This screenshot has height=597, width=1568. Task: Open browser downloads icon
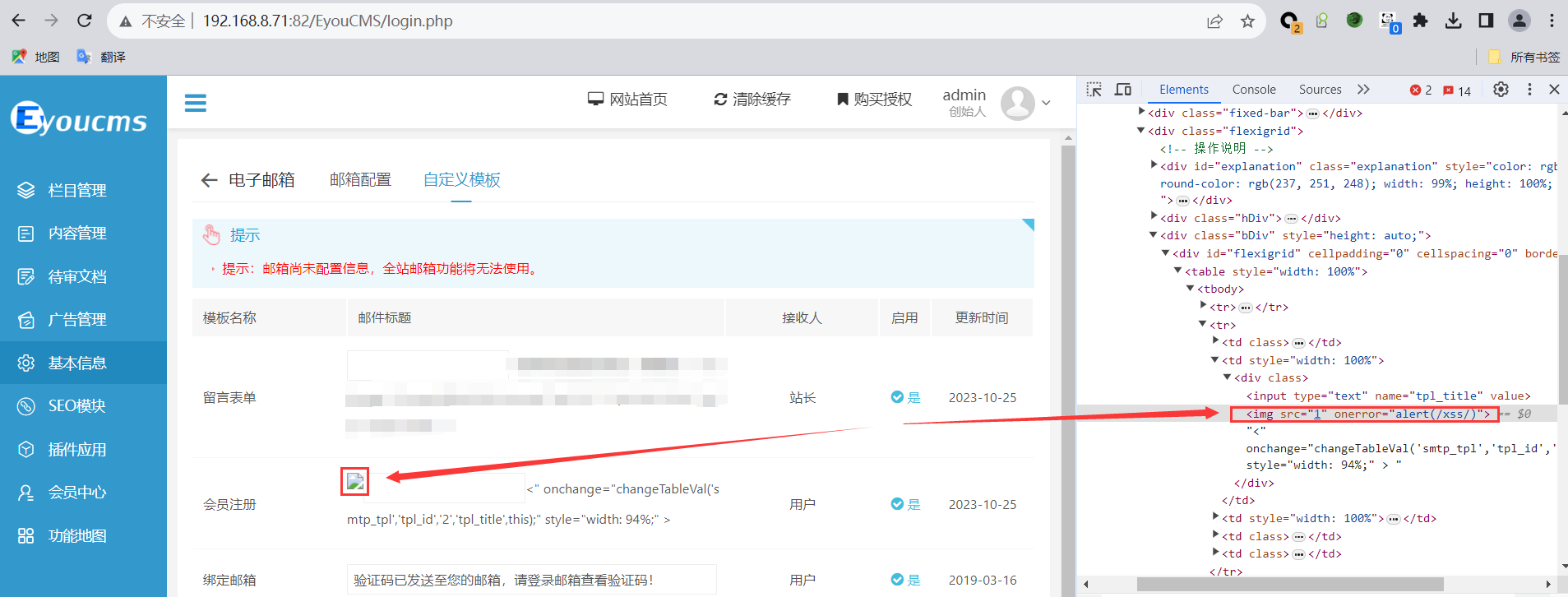click(1453, 21)
